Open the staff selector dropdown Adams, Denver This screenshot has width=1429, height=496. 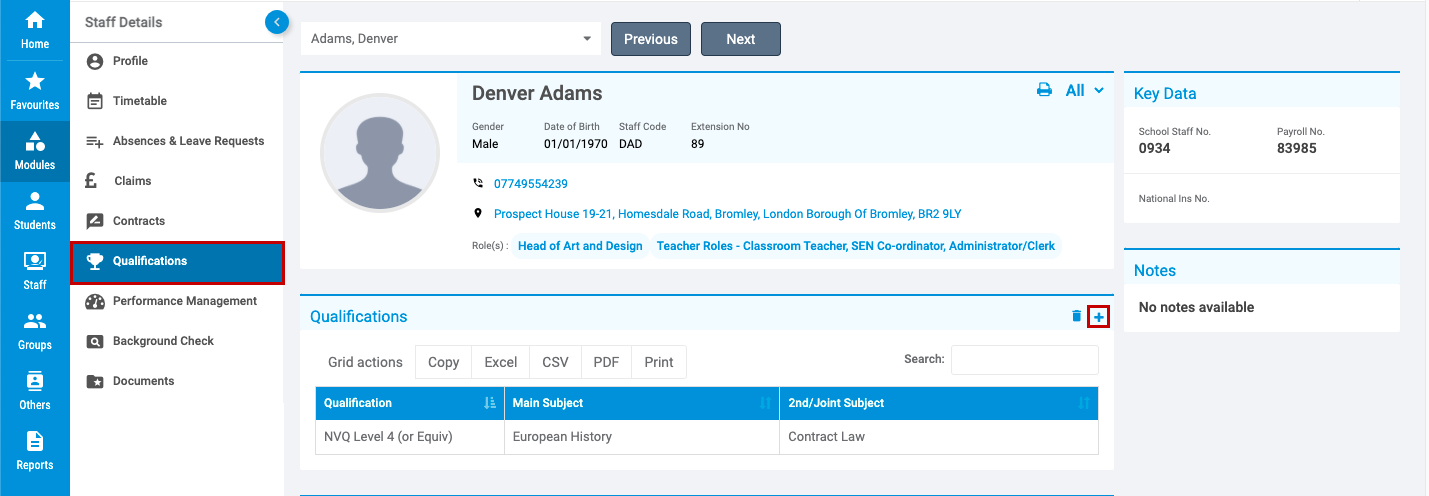(x=450, y=39)
